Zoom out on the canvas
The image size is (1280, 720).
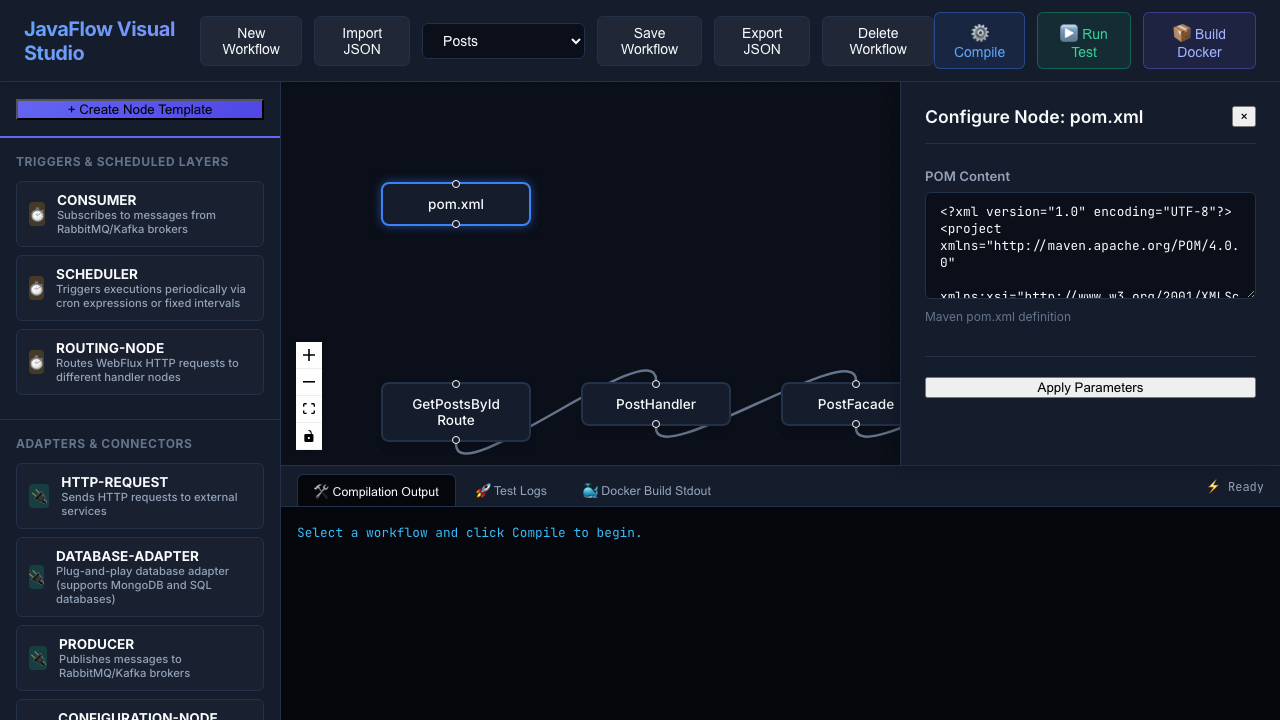[x=309, y=382]
